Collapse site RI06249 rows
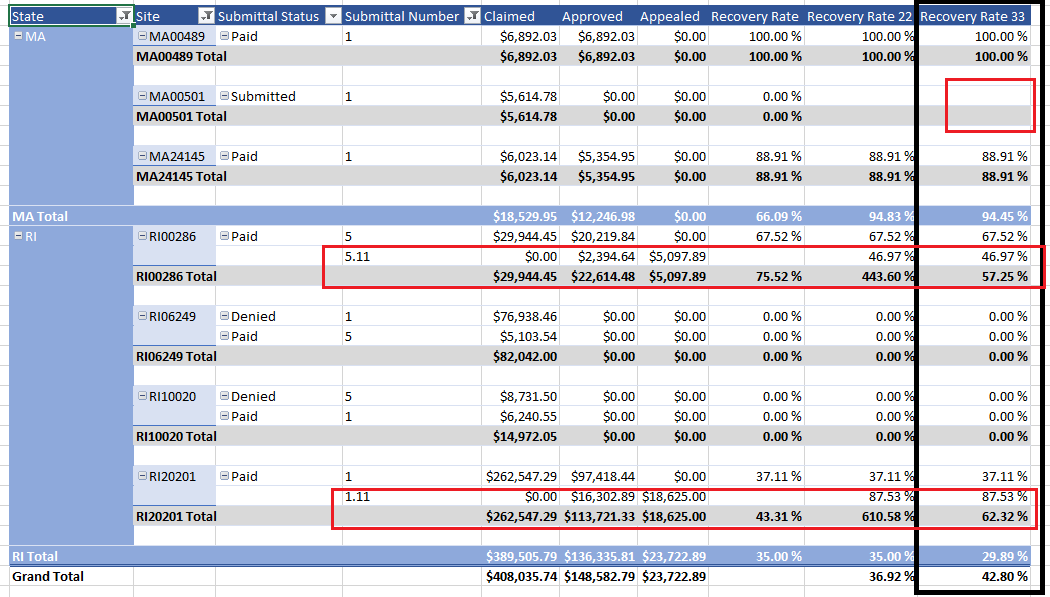The width and height of the screenshot is (1050, 597). coord(143,316)
